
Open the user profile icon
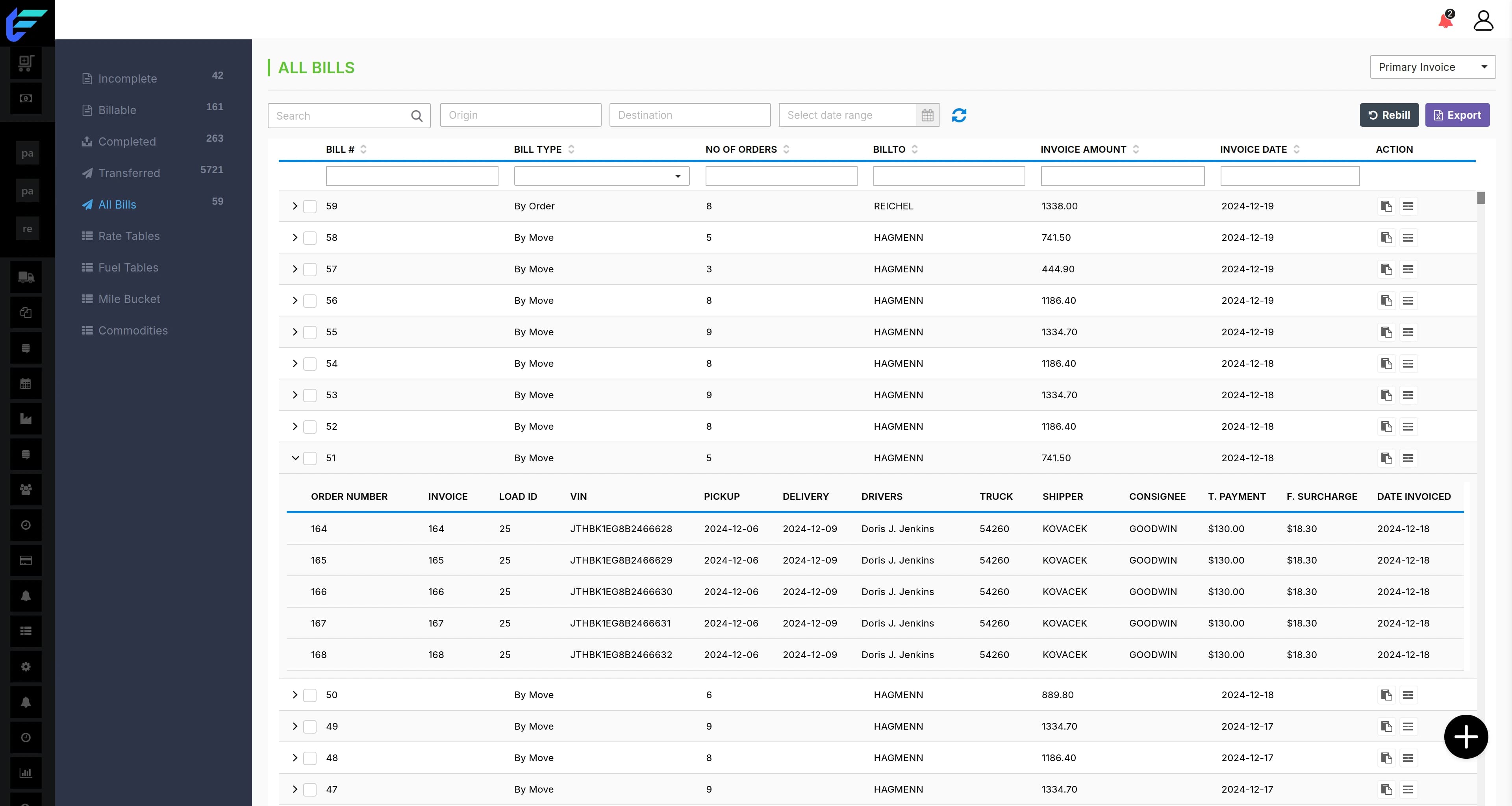click(x=1483, y=20)
